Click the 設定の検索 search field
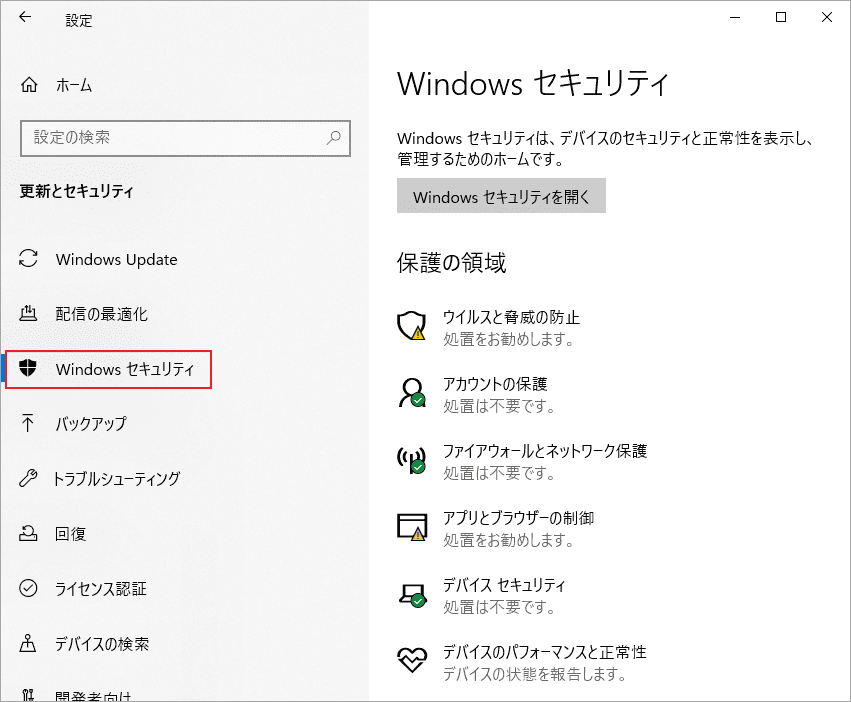Viewport: 851px width, 702px height. (x=185, y=138)
